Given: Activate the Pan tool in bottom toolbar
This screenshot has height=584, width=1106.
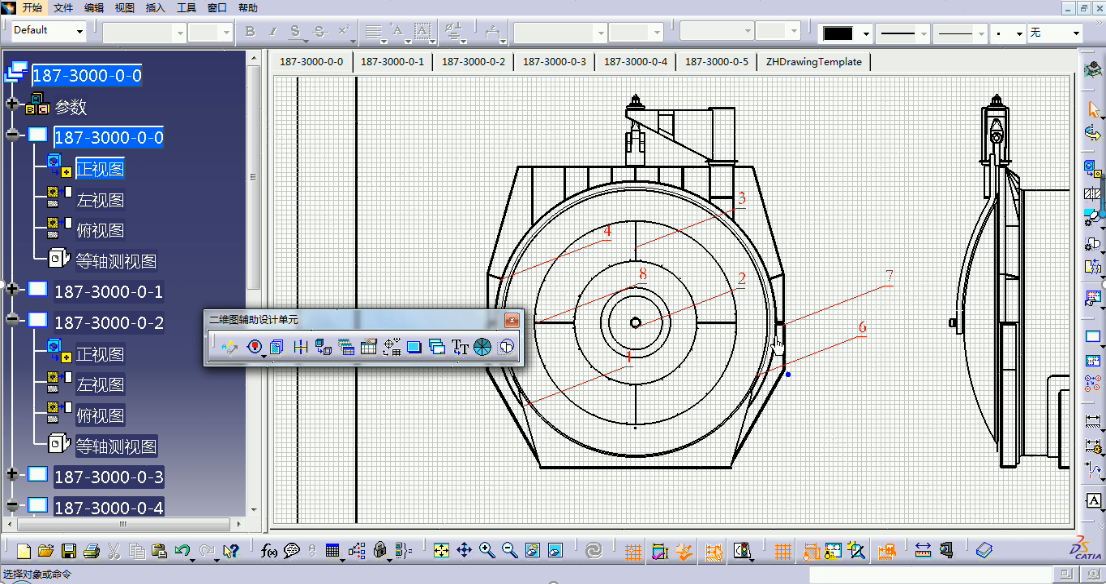Looking at the screenshot, I should [x=465, y=549].
